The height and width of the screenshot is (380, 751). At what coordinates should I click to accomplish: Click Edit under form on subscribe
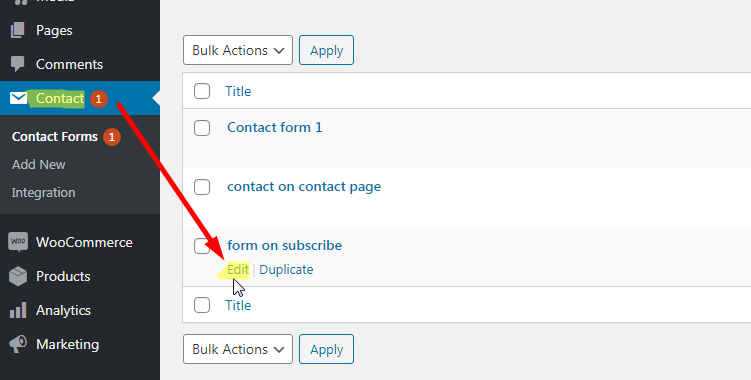click(x=238, y=269)
